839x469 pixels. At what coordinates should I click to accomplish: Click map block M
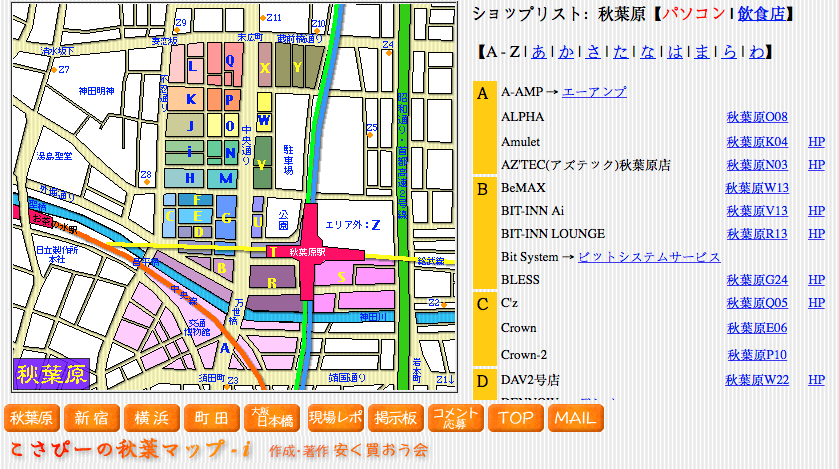pyautogui.click(x=226, y=178)
